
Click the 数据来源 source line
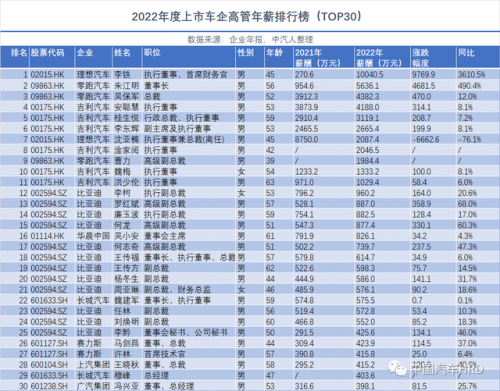250,40
